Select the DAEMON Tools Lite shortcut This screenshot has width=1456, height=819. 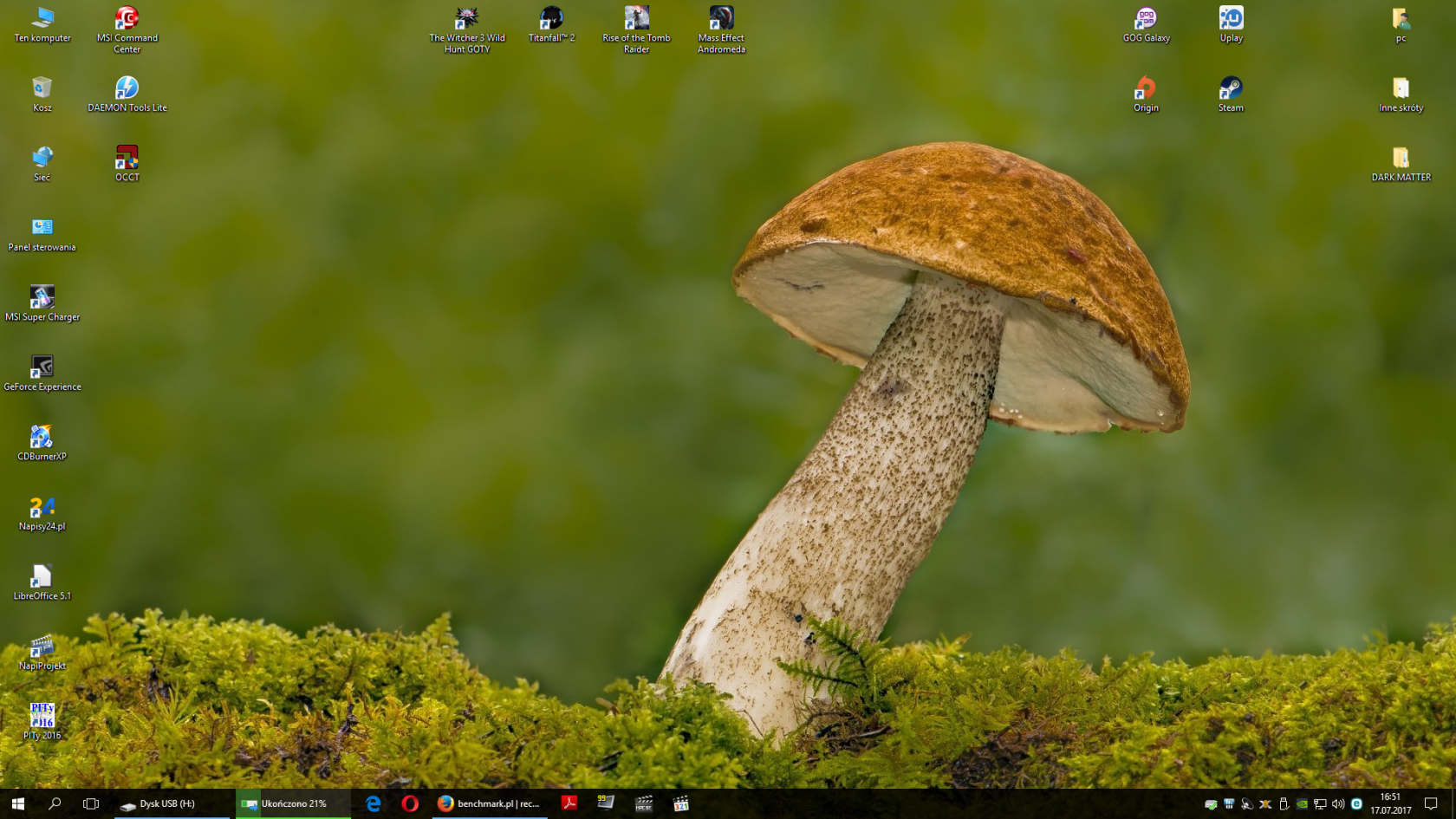pos(127,94)
